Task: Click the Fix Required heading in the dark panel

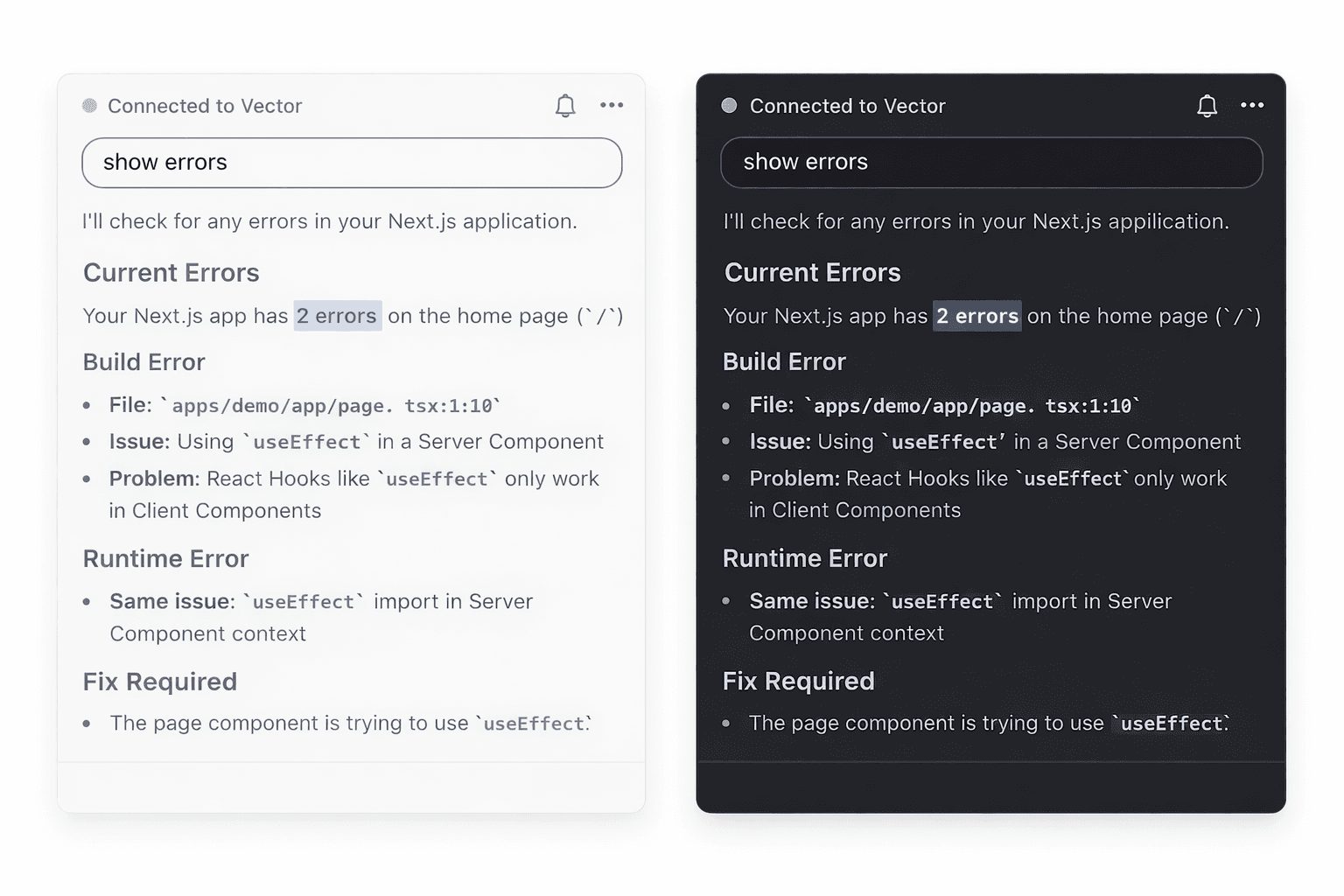Action: tap(798, 681)
